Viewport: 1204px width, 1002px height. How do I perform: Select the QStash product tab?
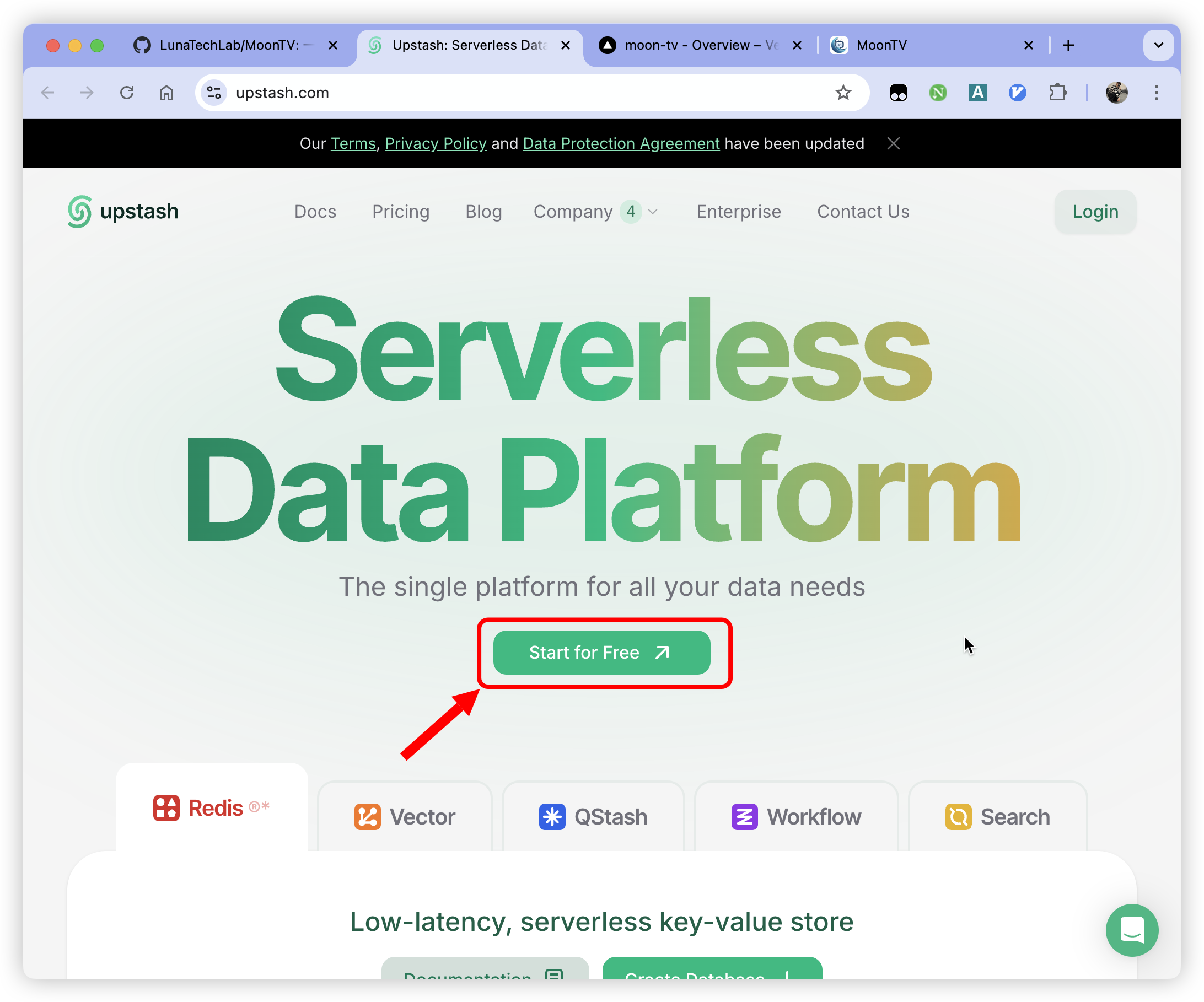(593, 816)
